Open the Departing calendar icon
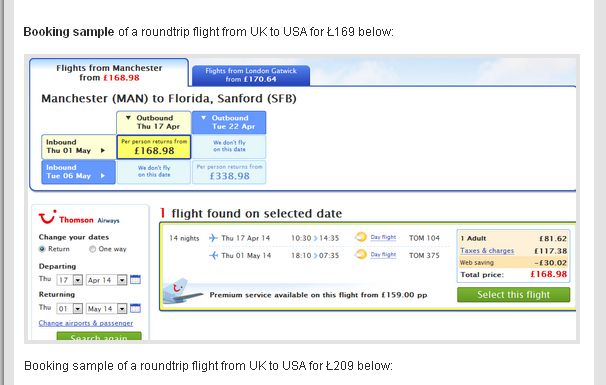This screenshot has width=606, height=385. tap(135, 279)
